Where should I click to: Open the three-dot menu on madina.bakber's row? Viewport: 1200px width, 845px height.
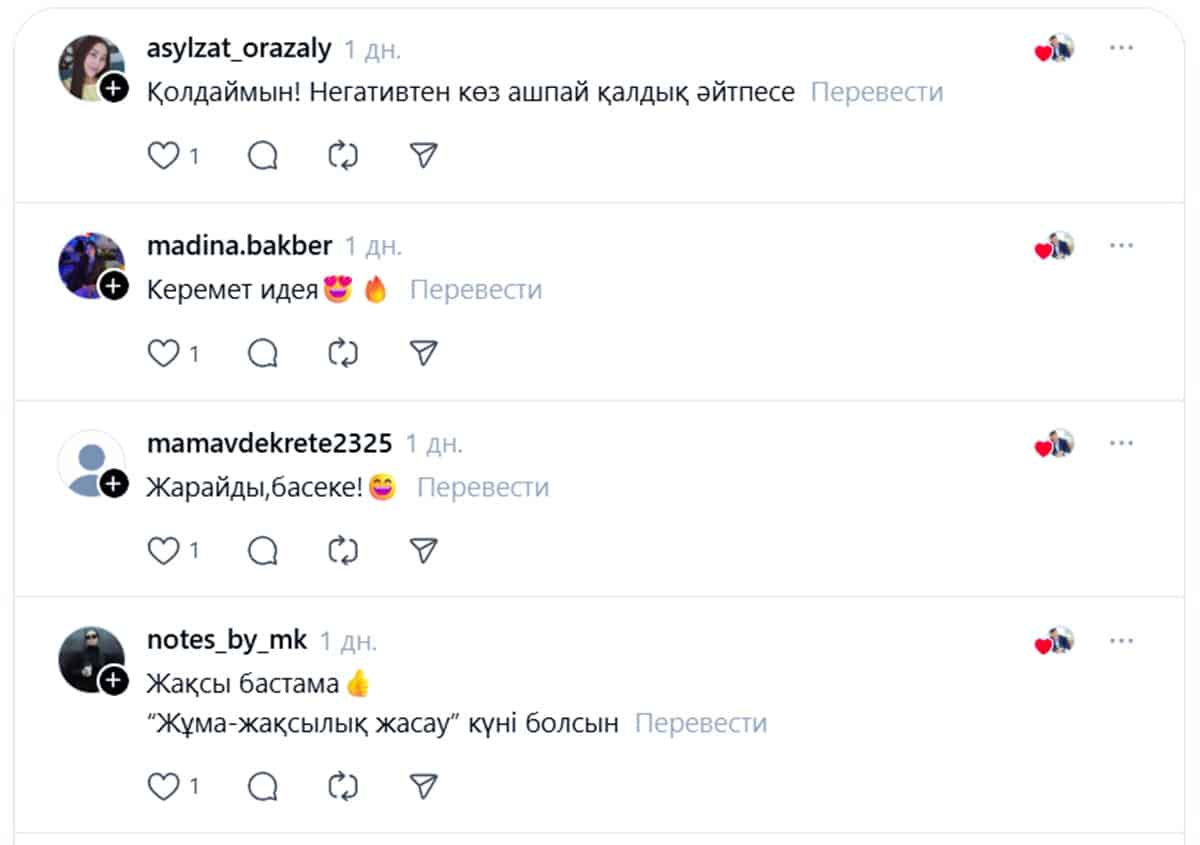tap(1122, 244)
